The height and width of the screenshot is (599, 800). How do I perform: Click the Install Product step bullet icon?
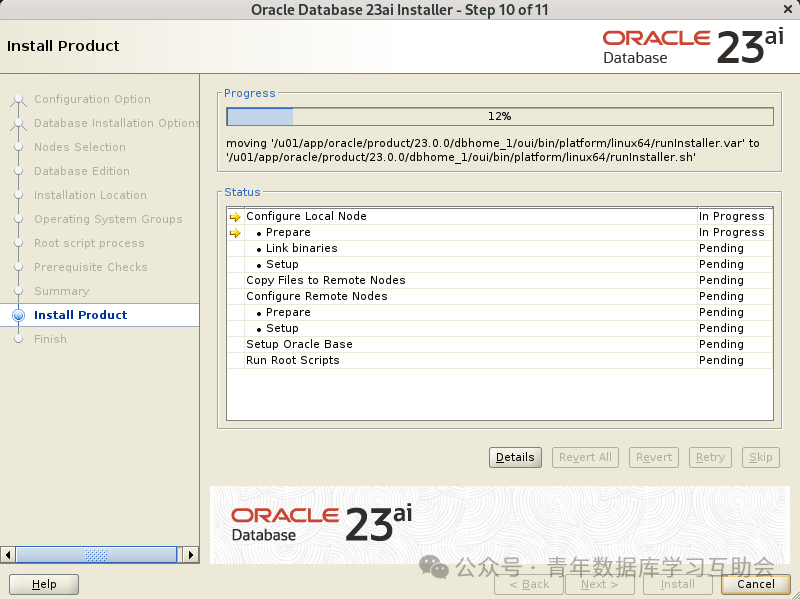(18, 315)
